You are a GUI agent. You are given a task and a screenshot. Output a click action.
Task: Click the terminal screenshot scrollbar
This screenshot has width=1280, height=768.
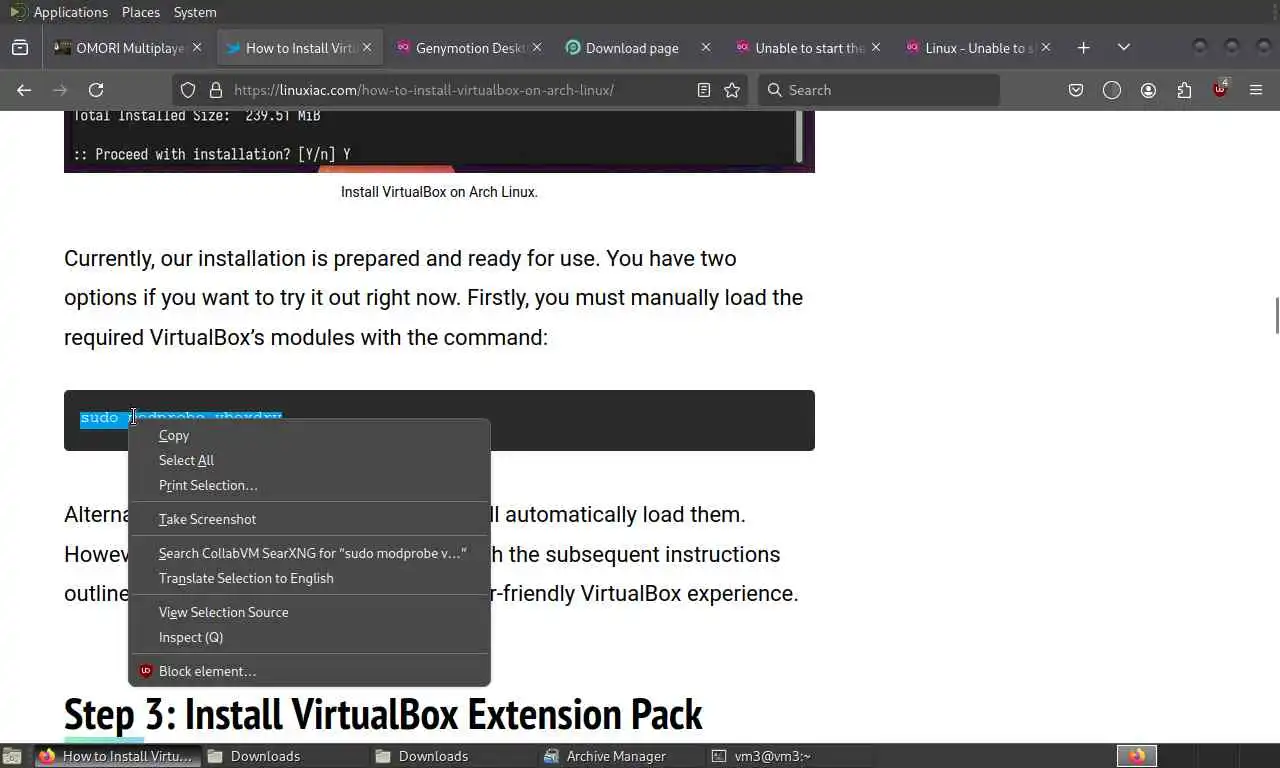pos(799,136)
